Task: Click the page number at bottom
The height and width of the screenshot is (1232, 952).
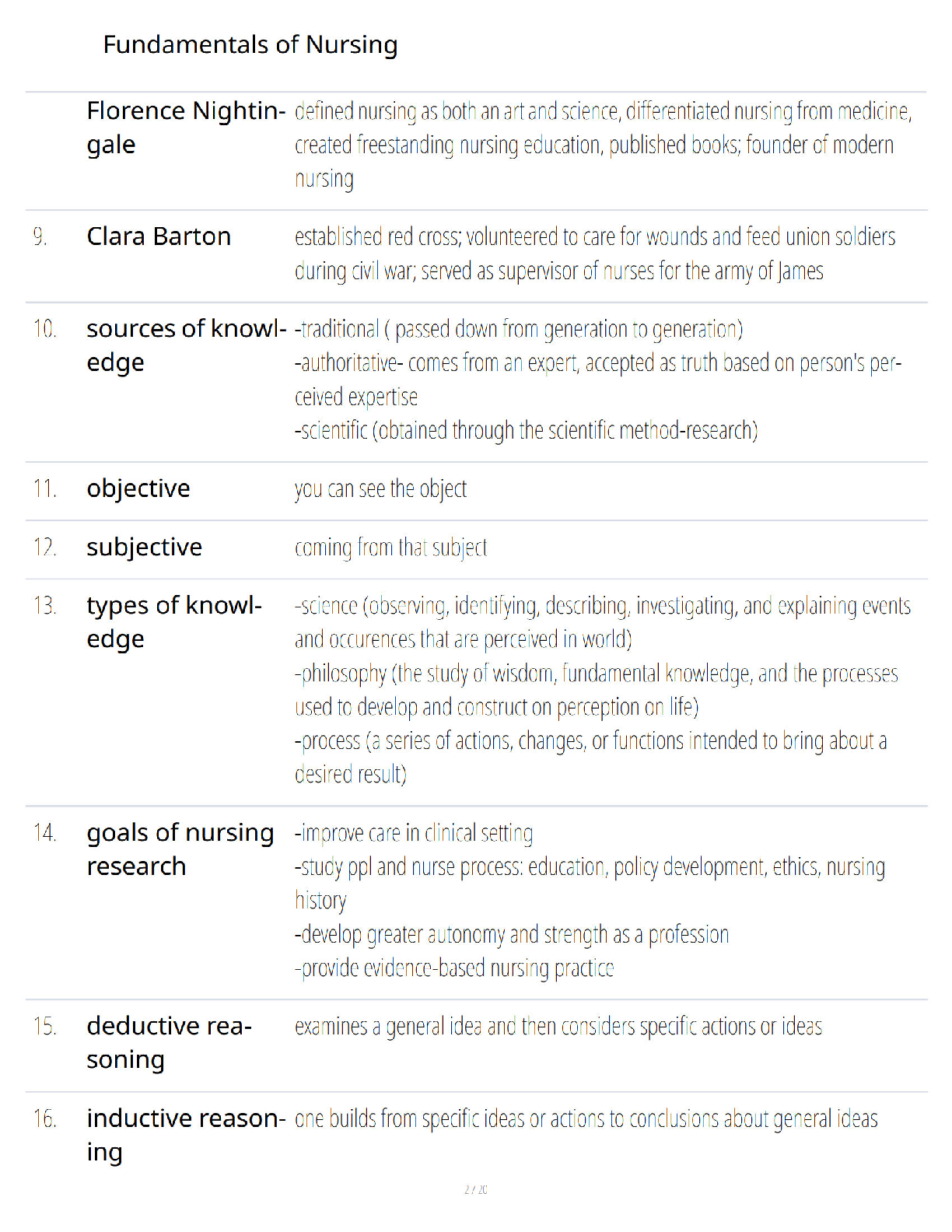Action: pyautogui.click(x=476, y=1189)
